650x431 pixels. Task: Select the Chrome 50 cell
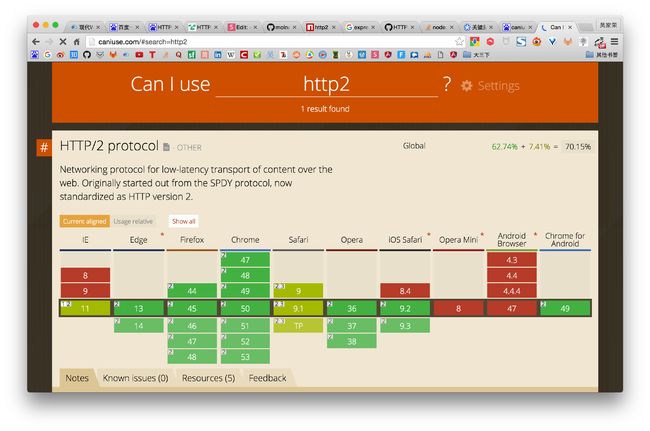(245, 308)
